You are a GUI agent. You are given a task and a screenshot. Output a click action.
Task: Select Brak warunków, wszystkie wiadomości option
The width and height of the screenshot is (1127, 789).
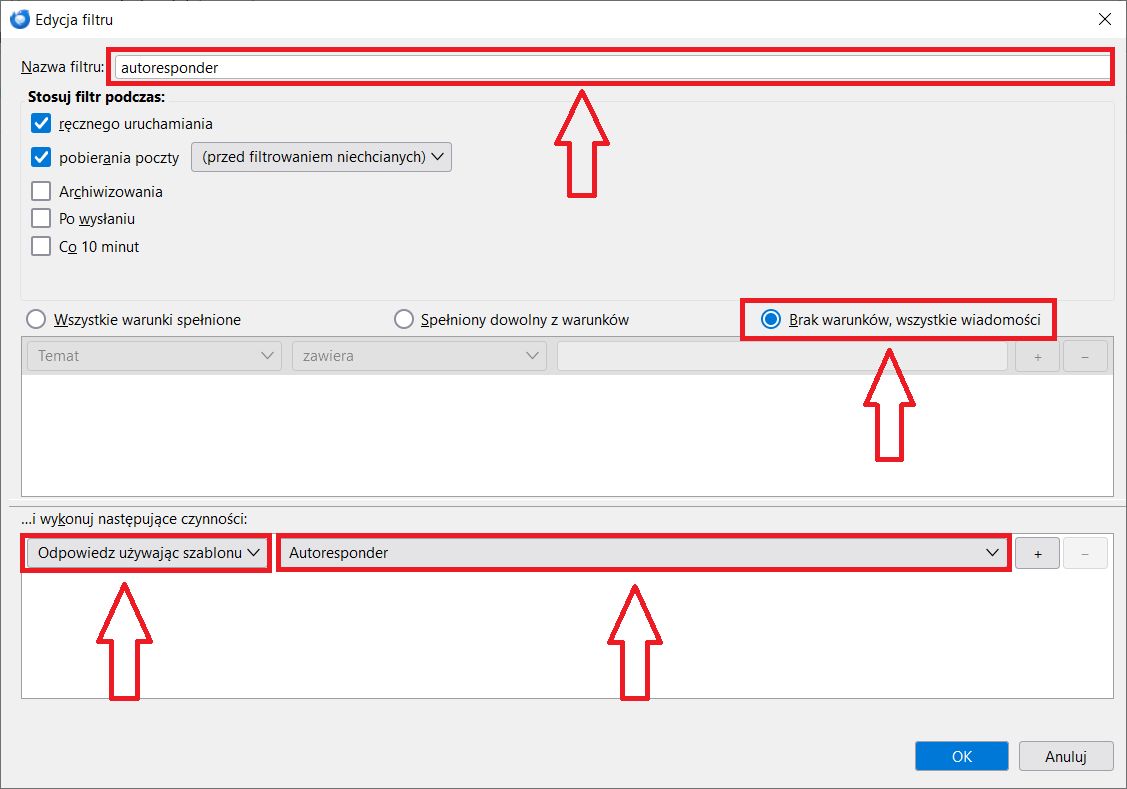click(x=770, y=319)
